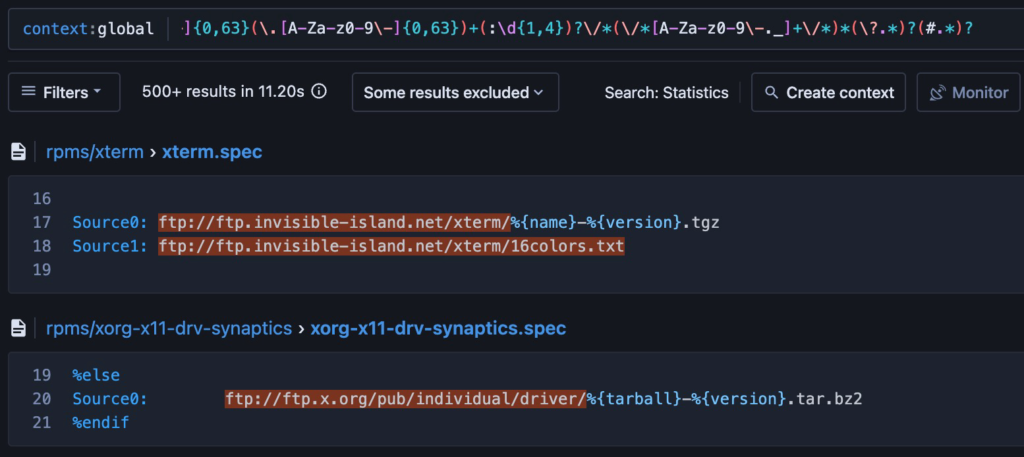Click the highlighted 16colors.txt ftp match

[x=390, y=245]
